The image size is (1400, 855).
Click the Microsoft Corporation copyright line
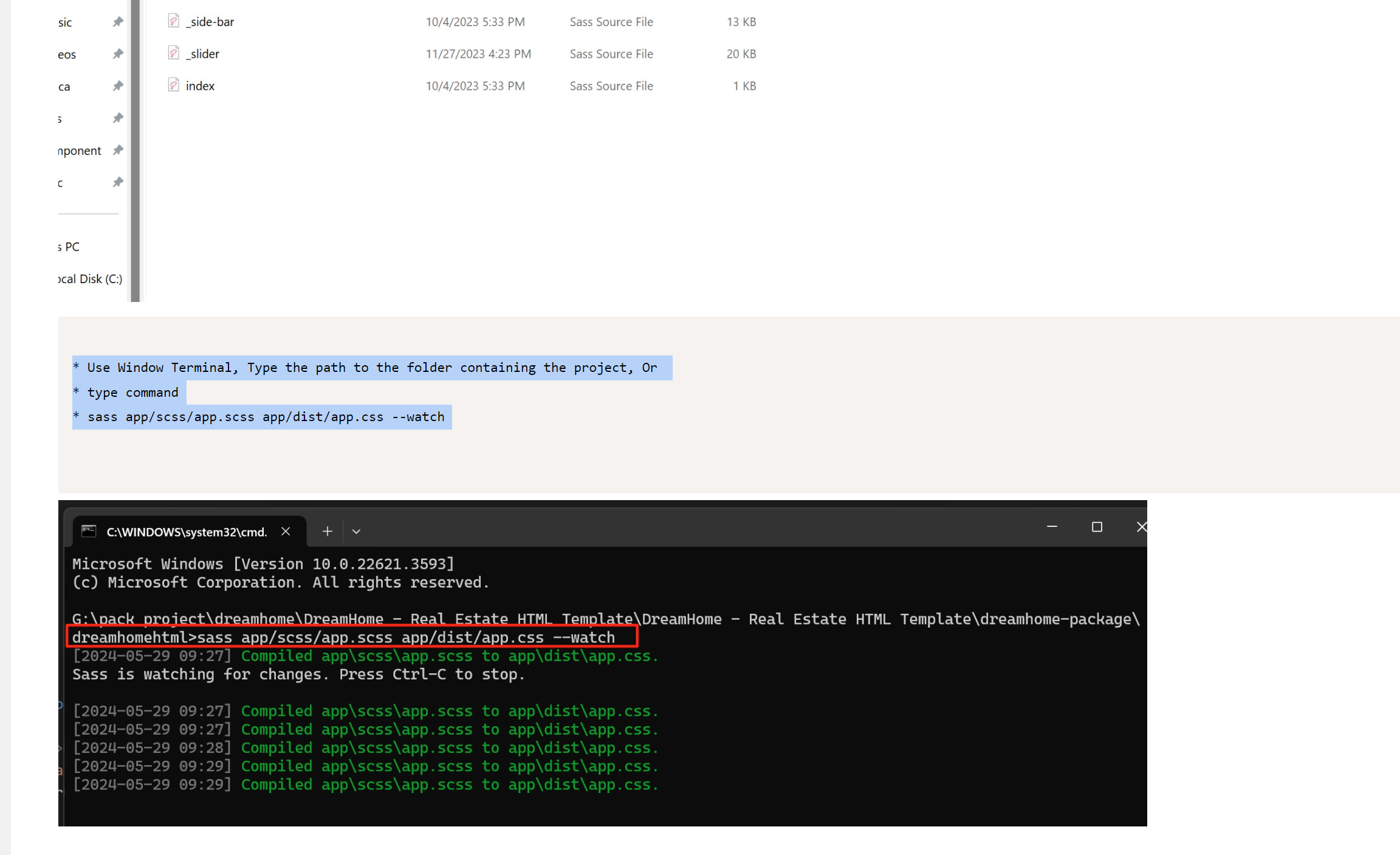pyautogui.click(x=281, y=582)
